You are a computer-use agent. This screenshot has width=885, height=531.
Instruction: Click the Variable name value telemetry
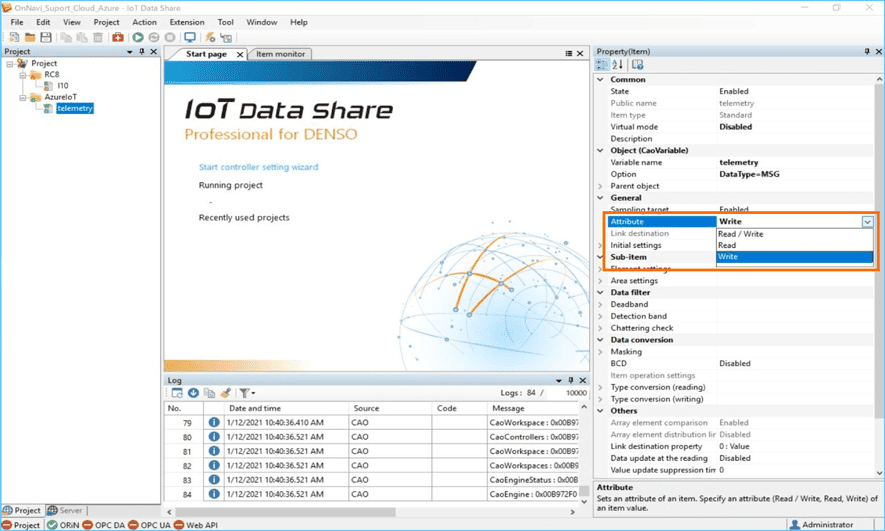pyautogui.click(x=738, y=163)
